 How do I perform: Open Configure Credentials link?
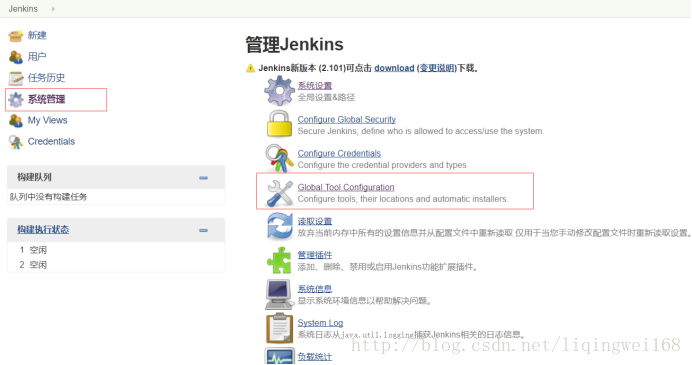coord(339,153)
